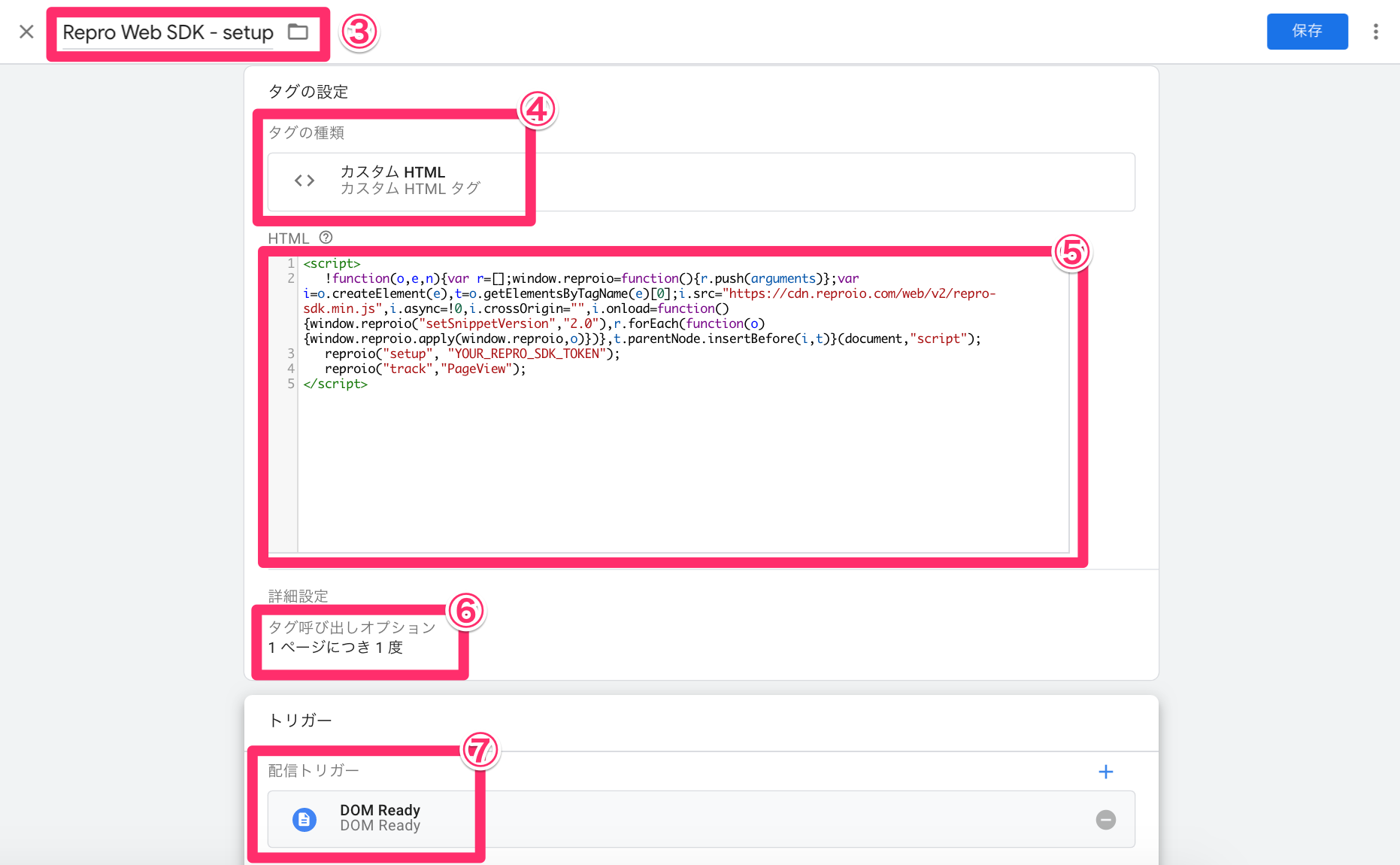The height and width of the screenshot is (865, 1400).
Task: Select the カスタム HTML tag type card
Action: 701,181
